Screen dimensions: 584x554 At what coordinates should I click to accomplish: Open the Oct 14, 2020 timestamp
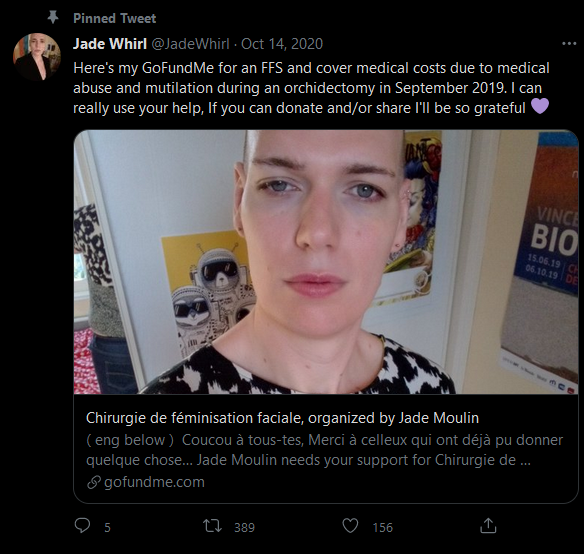[282, 44]
